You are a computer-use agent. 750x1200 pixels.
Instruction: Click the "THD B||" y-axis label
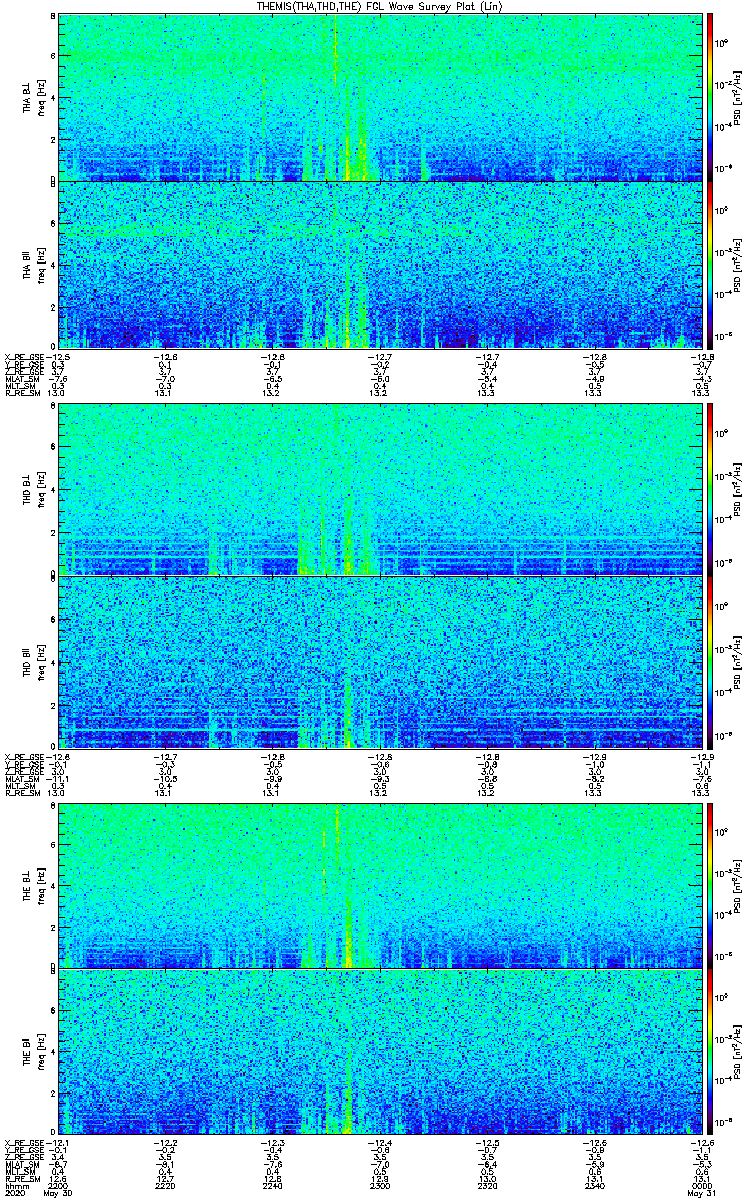(28, 662)
